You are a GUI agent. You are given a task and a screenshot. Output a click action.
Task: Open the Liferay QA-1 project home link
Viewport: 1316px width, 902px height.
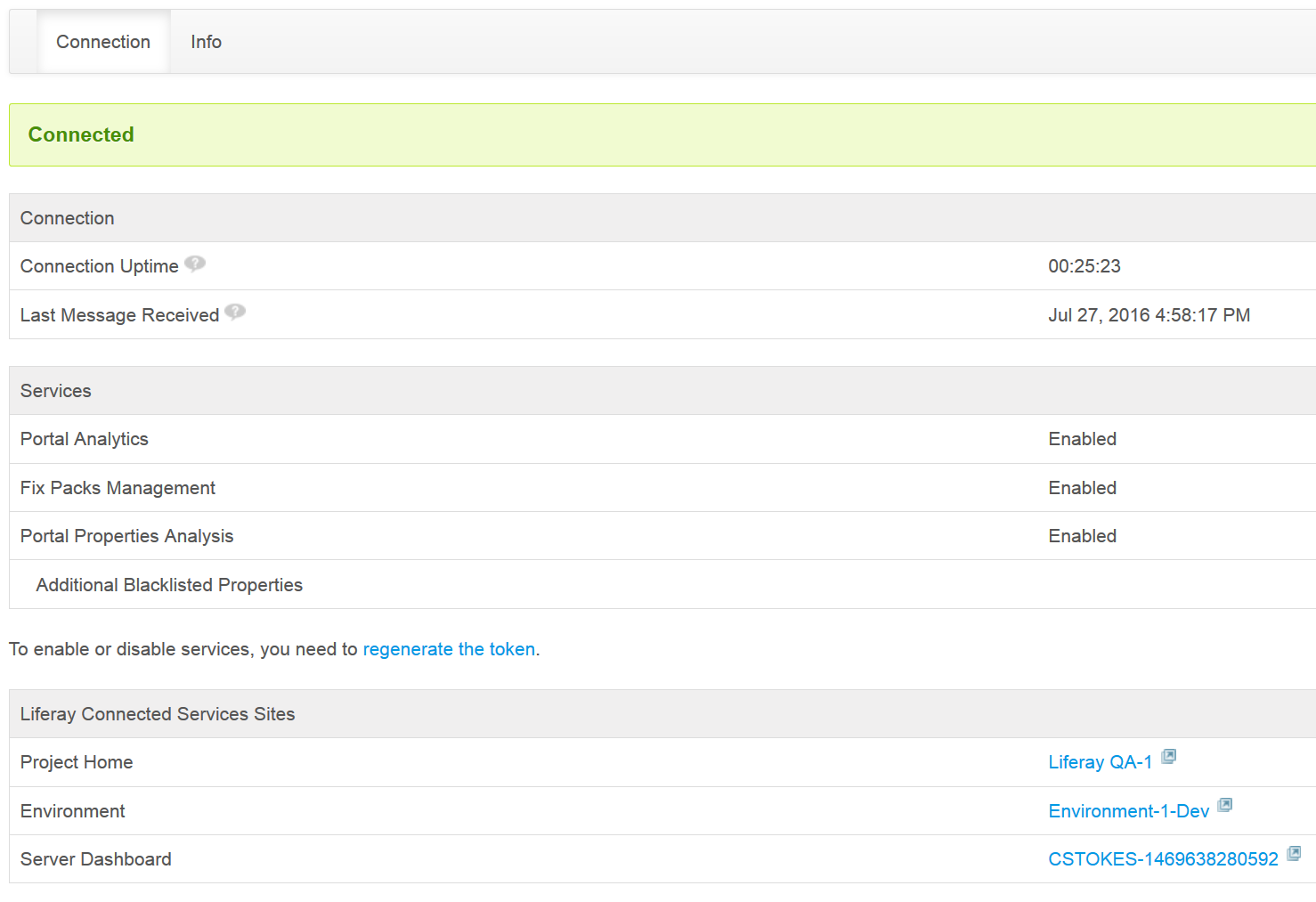click(x=1100, y=762)
